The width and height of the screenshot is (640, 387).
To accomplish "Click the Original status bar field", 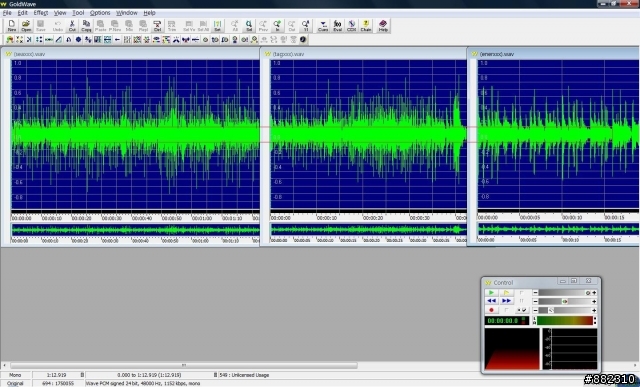I will click(x=16, y=383).
